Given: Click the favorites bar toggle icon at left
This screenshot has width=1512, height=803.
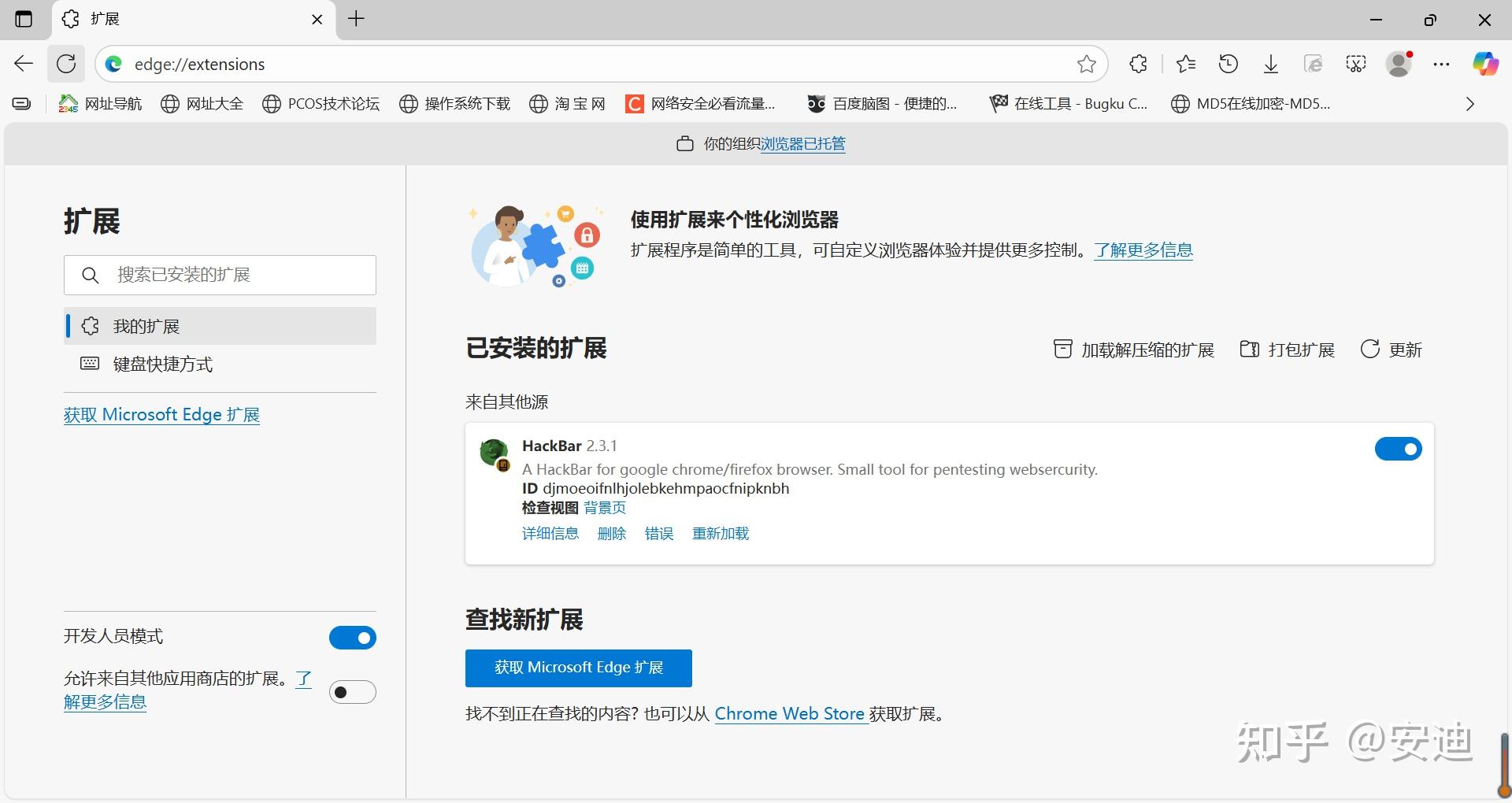Looking at the screenshot, I should [x=22, y=104].
